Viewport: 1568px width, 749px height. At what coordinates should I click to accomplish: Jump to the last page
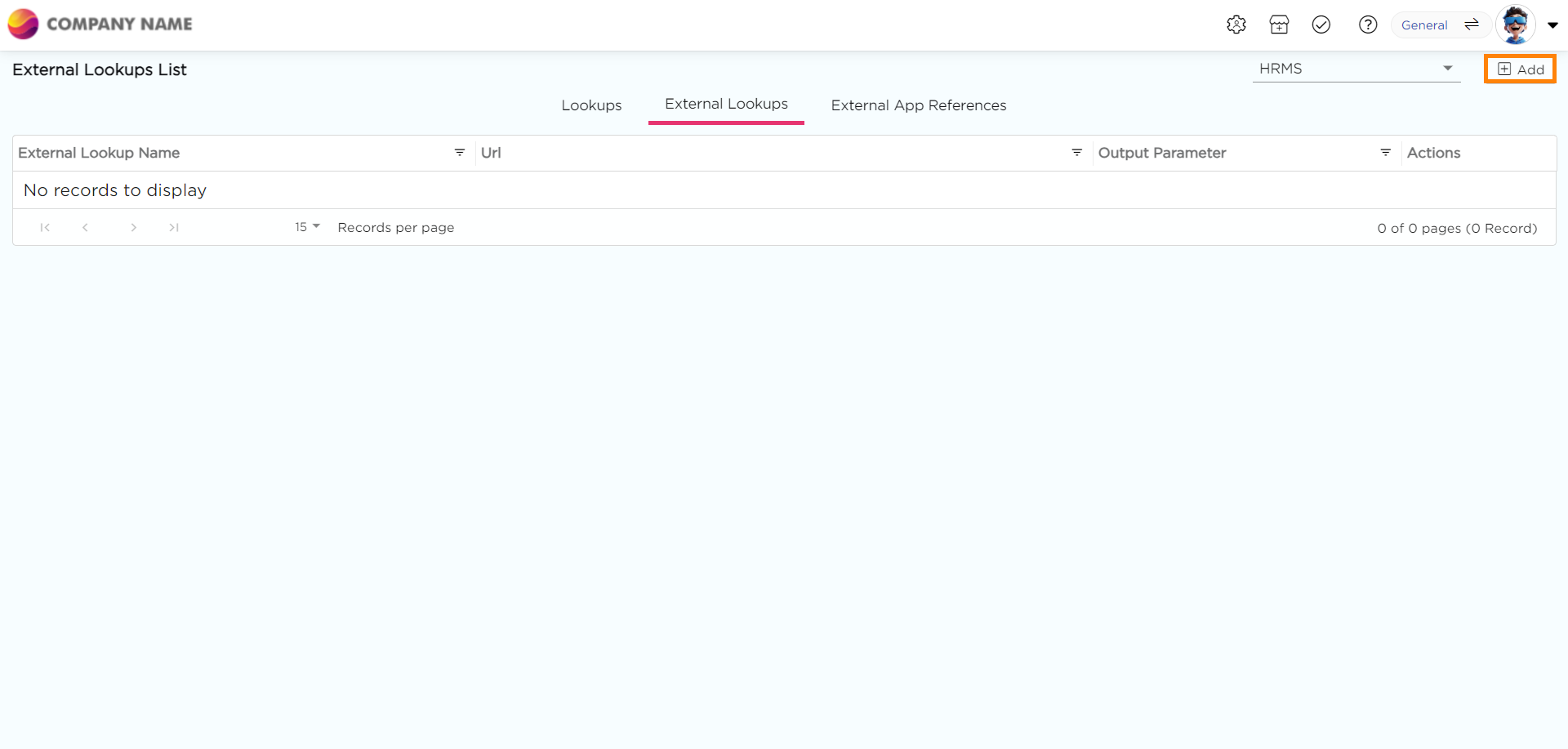click(173, 228)
